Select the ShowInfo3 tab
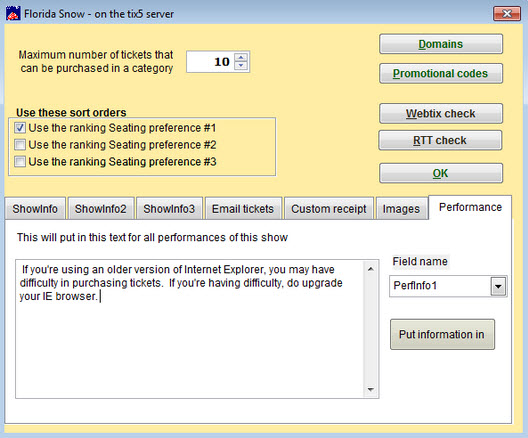 (x=169, y=209)
